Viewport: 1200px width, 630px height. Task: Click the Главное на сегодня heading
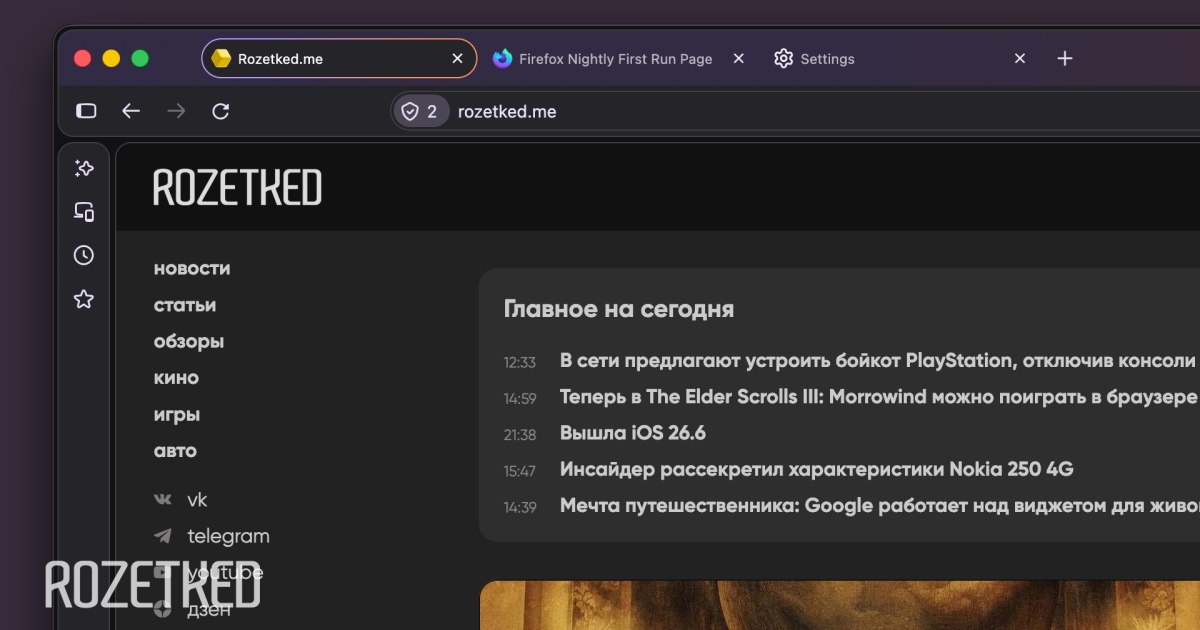[619, 309]
